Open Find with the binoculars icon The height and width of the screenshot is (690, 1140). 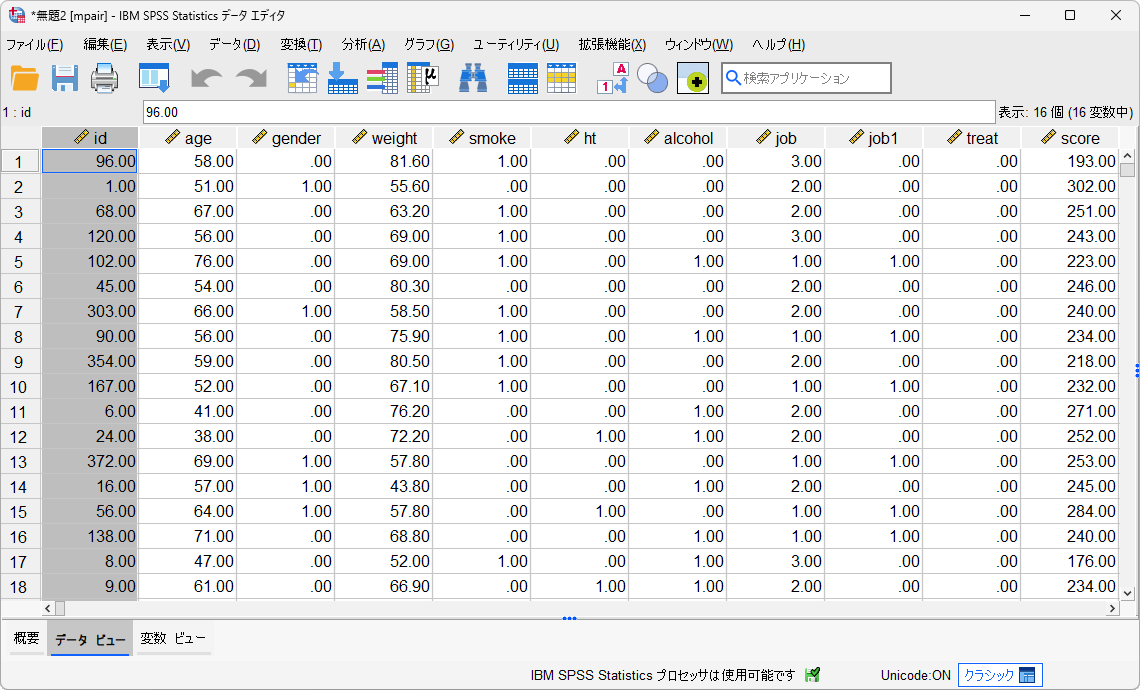tap(473, 78)
